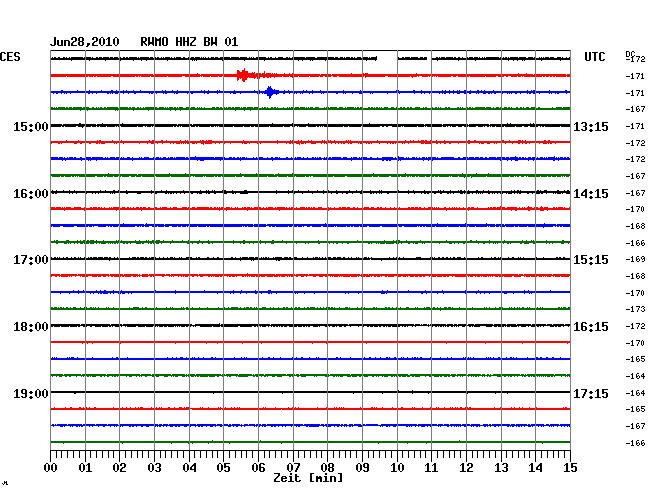The width and height of the screenshot is (650, 494).
Task: Click the blue seismic event burst
Action: pyautogui.click(x=271, y=92)
